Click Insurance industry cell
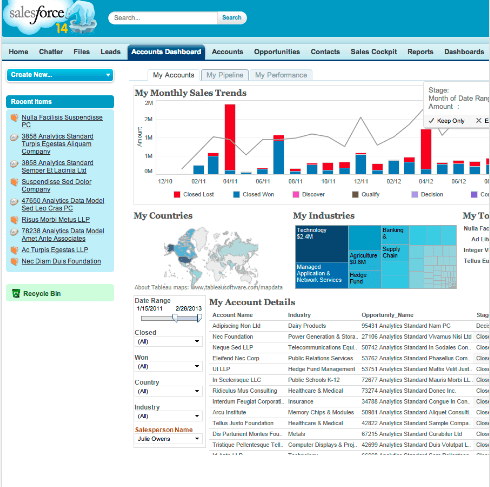490x487 pixels. pyautogui.click(x=300, y=402)
